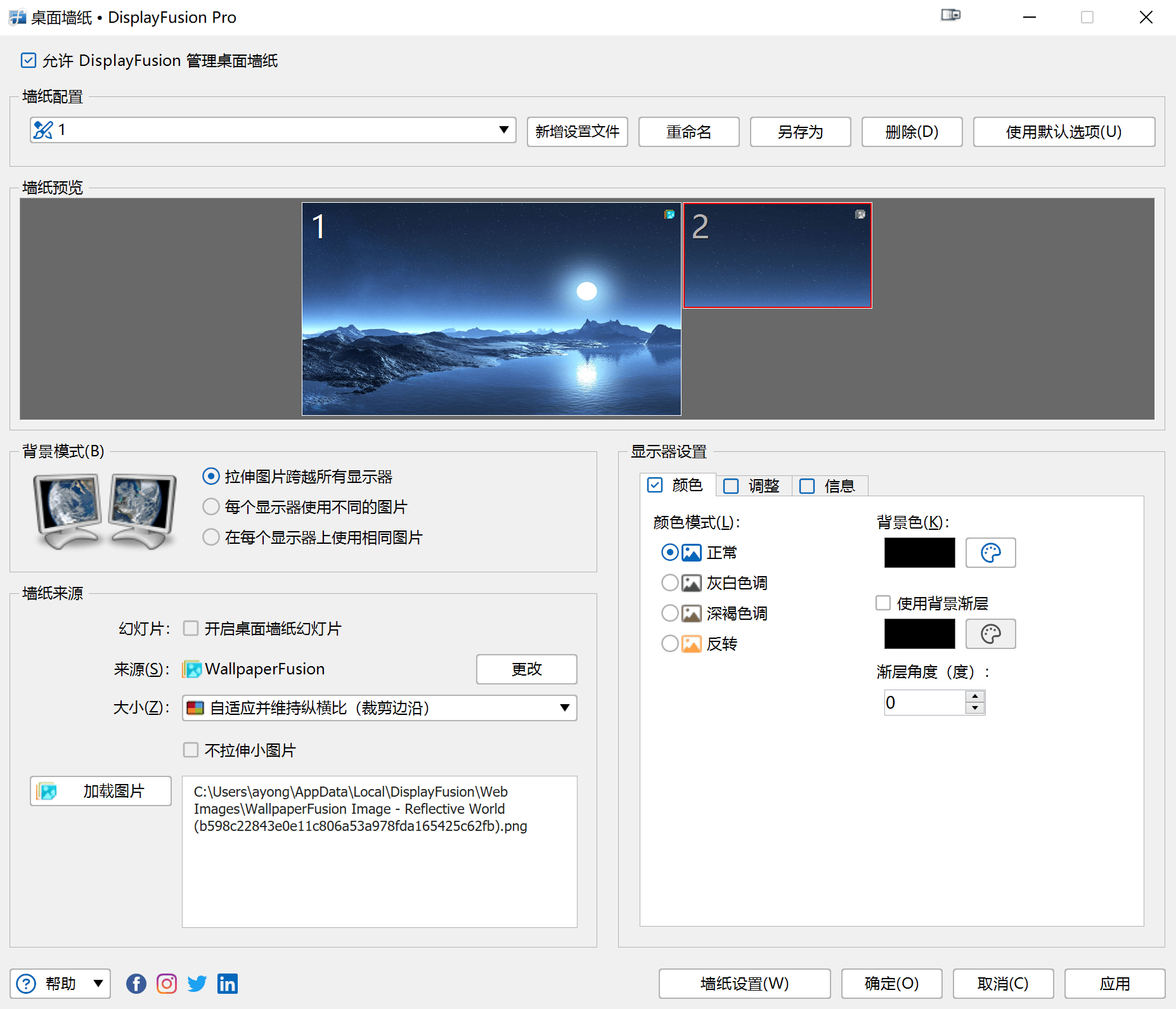Click the LinkedIn icon at the bottom
Viewport: 1176px width, 1009px height.
(228, 983)
